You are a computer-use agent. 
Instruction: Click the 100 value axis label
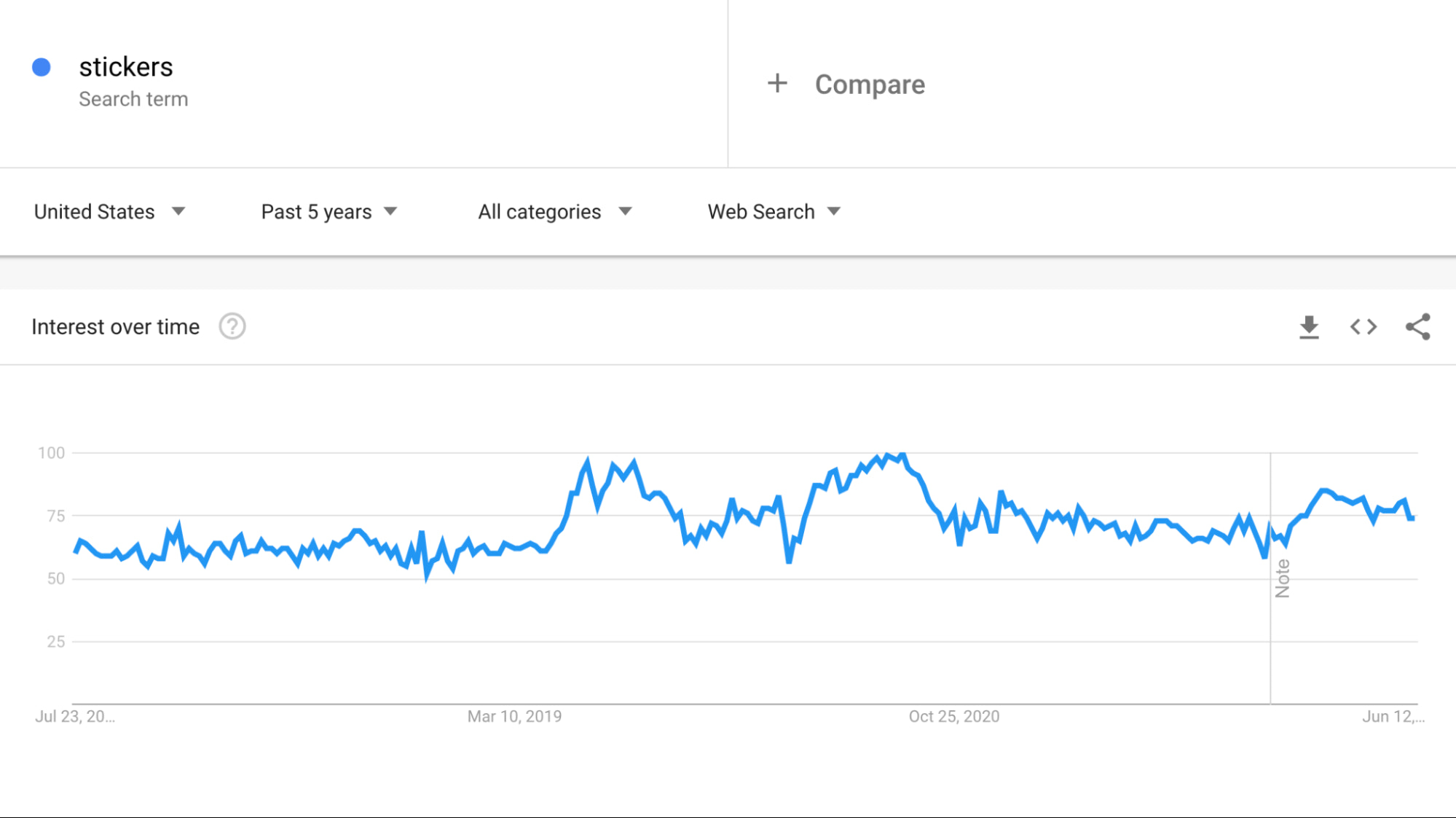point(52,453)
